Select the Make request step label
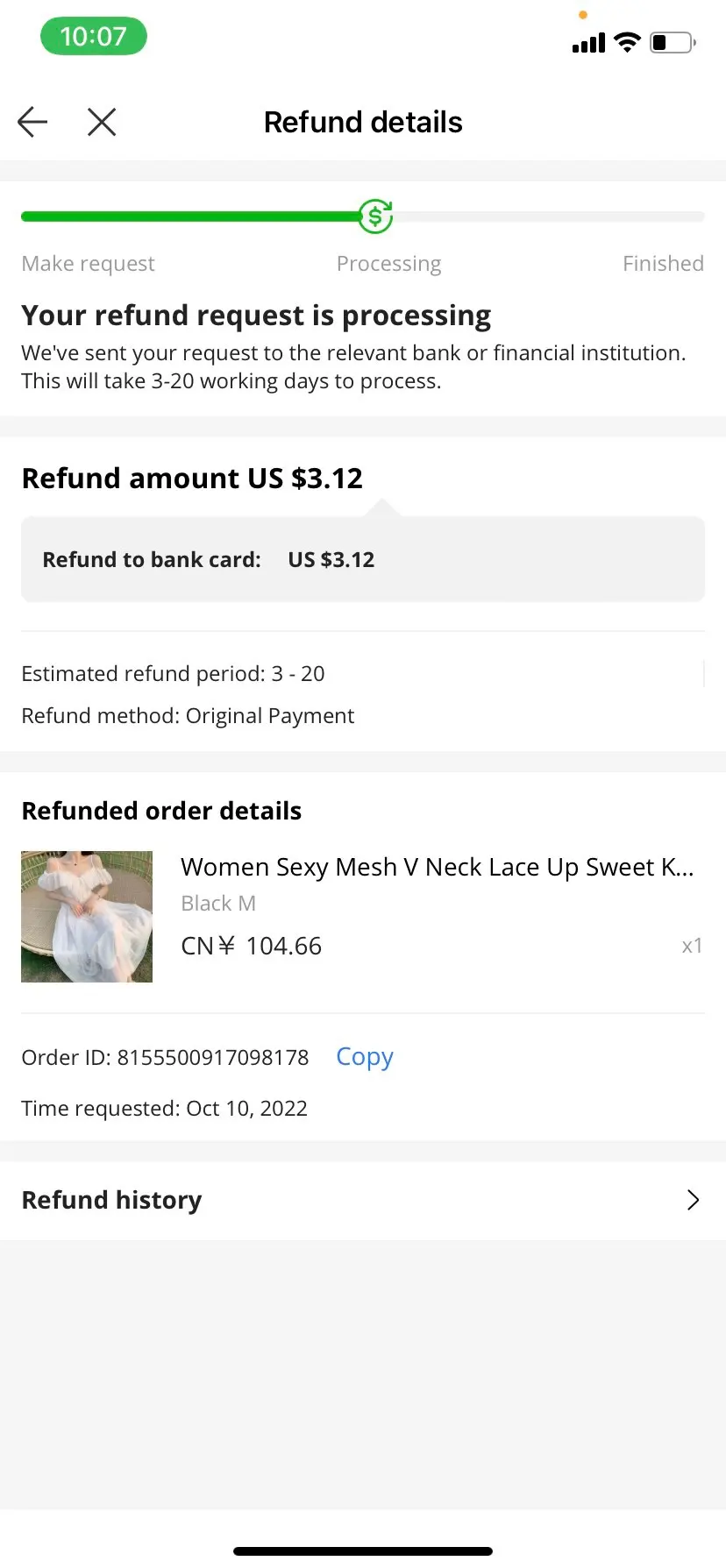Screen dimensions: 726x1568 88,264
